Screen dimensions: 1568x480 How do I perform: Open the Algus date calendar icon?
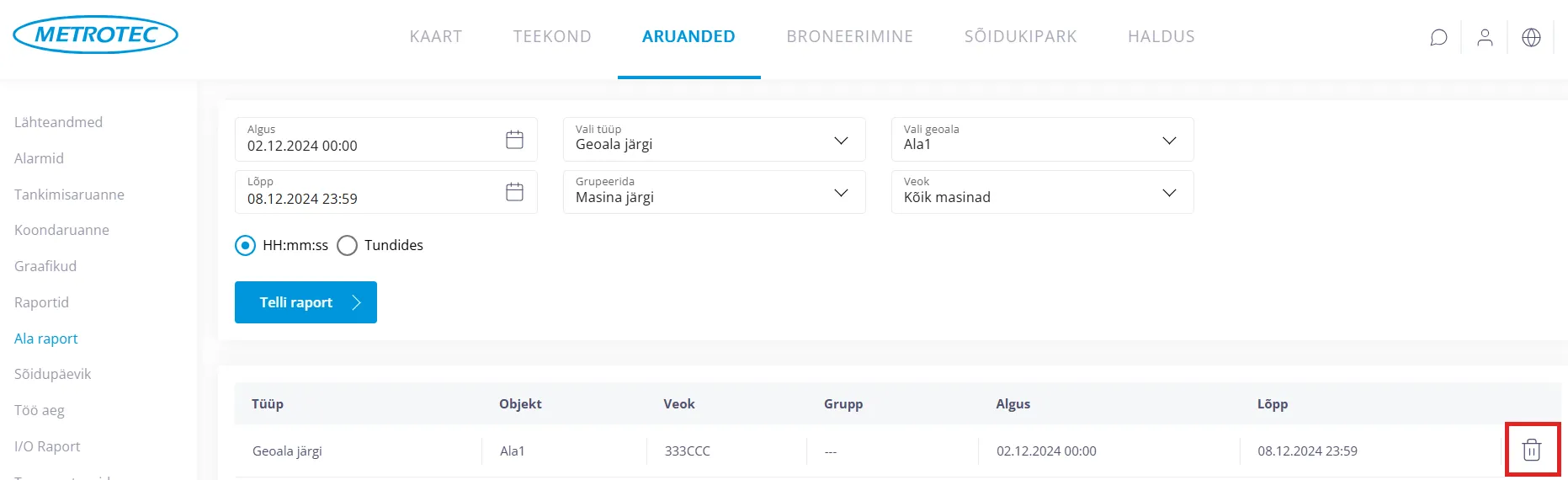(x=514, y=140)
